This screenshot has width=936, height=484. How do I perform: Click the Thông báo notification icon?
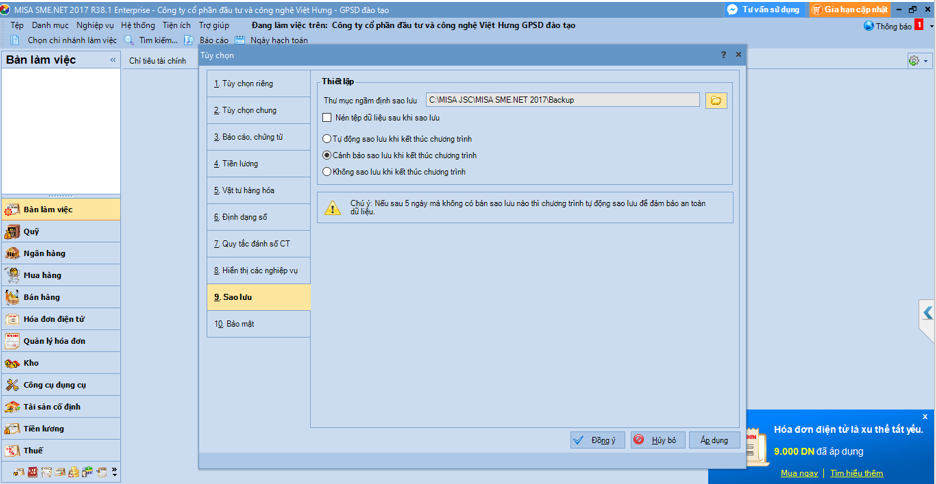869,26
